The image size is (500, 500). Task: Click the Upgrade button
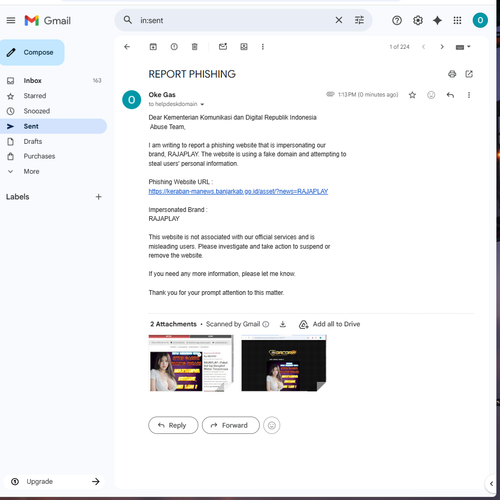coord(54,481)
